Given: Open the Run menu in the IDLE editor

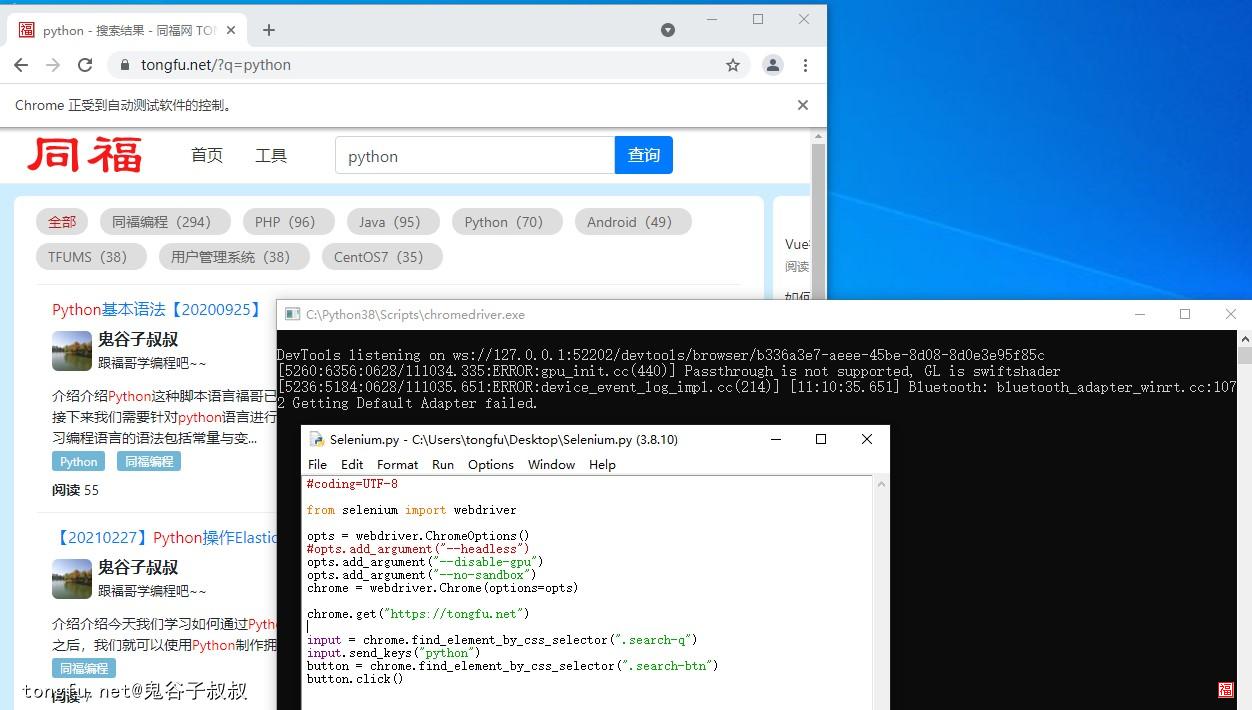Looking at the screenshot, I should (442, 464).
